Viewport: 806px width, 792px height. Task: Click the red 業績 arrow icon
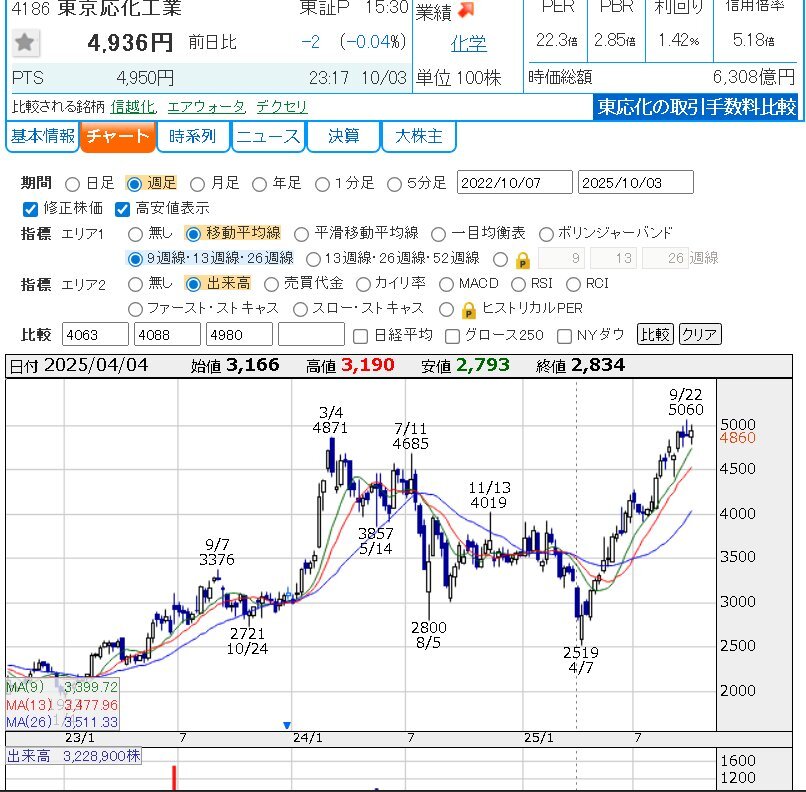466,11
